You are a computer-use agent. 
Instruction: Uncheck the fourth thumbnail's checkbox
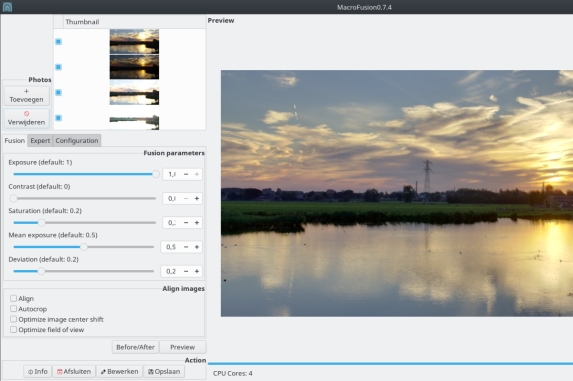(58, 118)
